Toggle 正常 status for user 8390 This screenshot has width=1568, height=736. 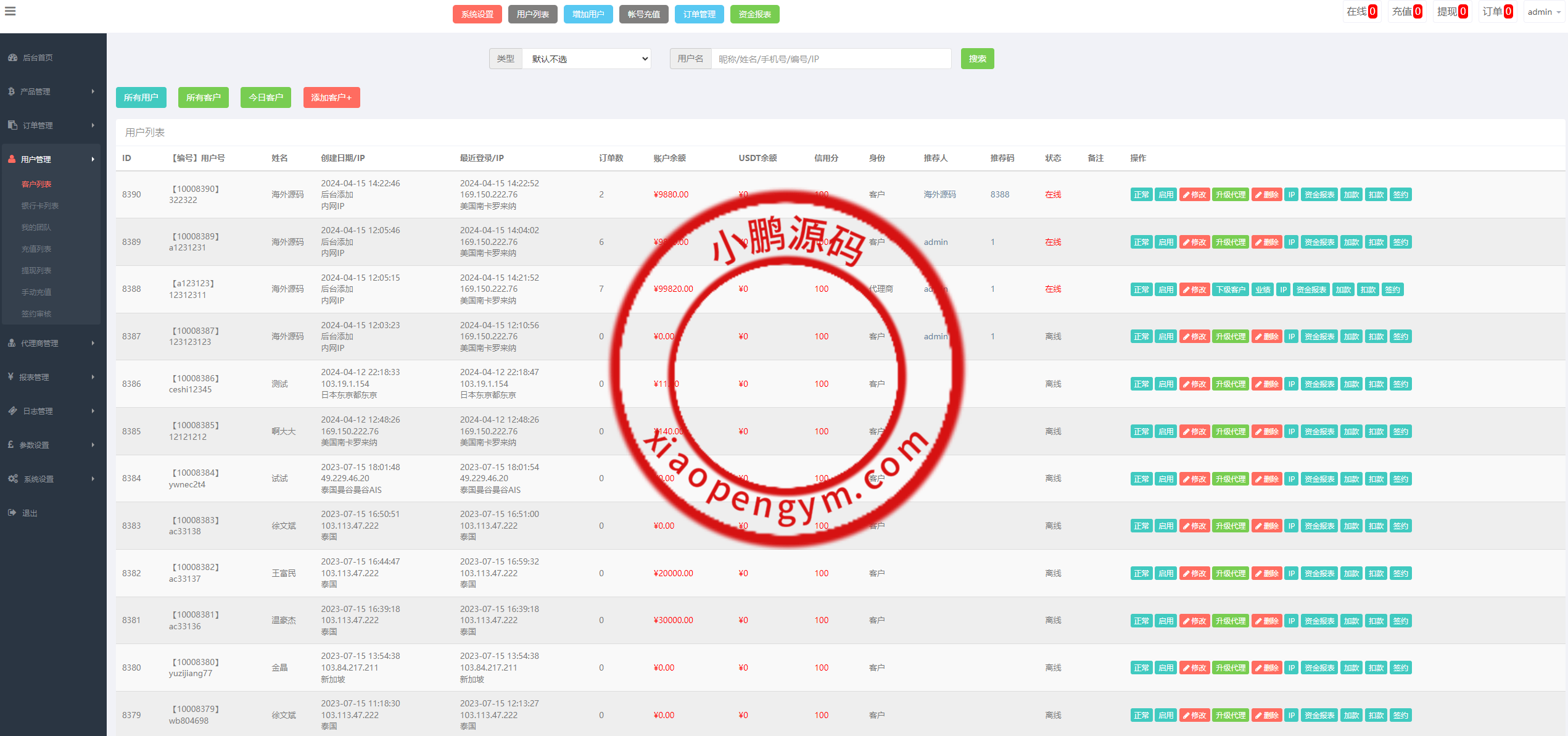(x=1141, y=195)
